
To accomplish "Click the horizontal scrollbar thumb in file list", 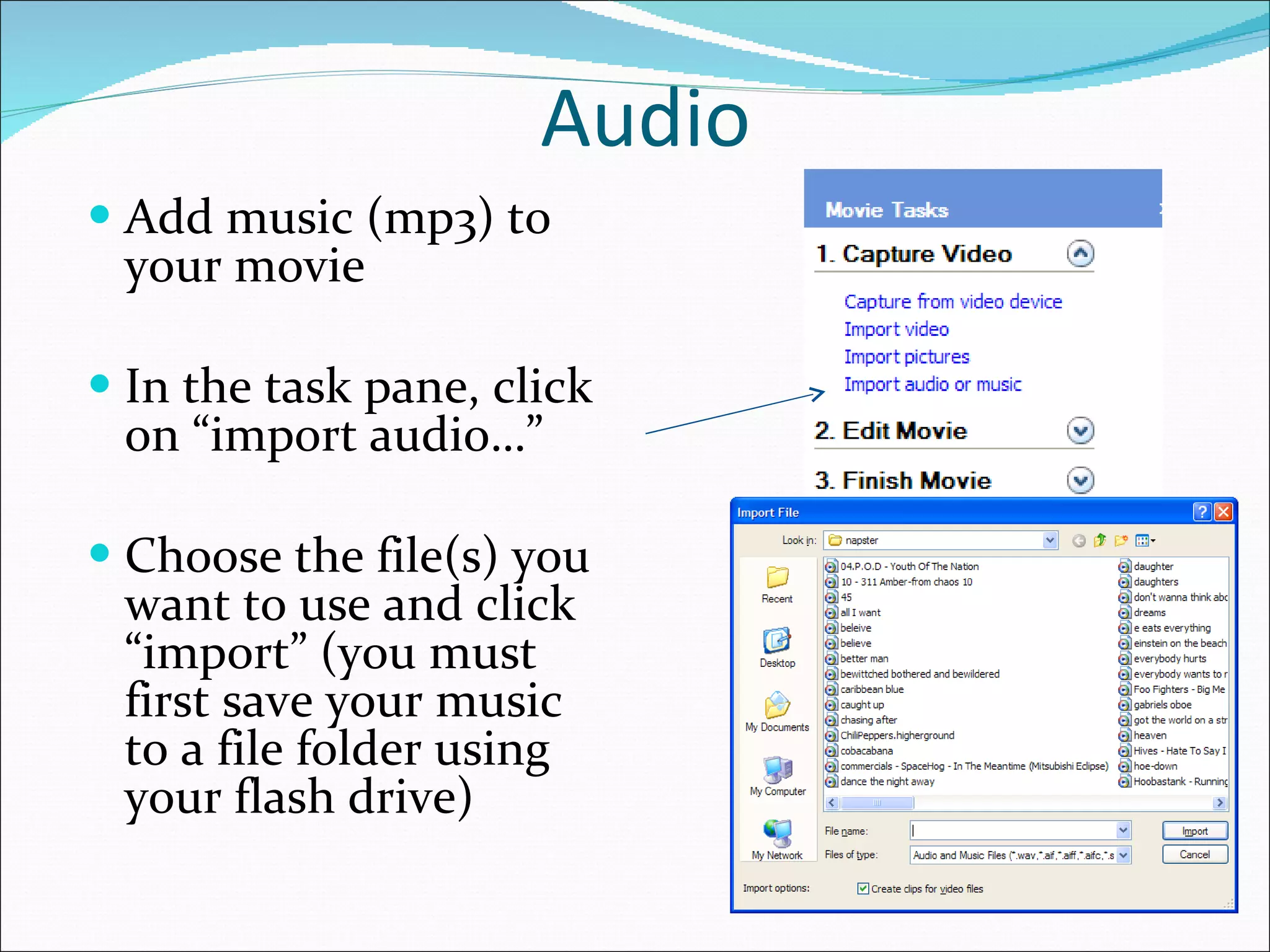I will (877, 803).
